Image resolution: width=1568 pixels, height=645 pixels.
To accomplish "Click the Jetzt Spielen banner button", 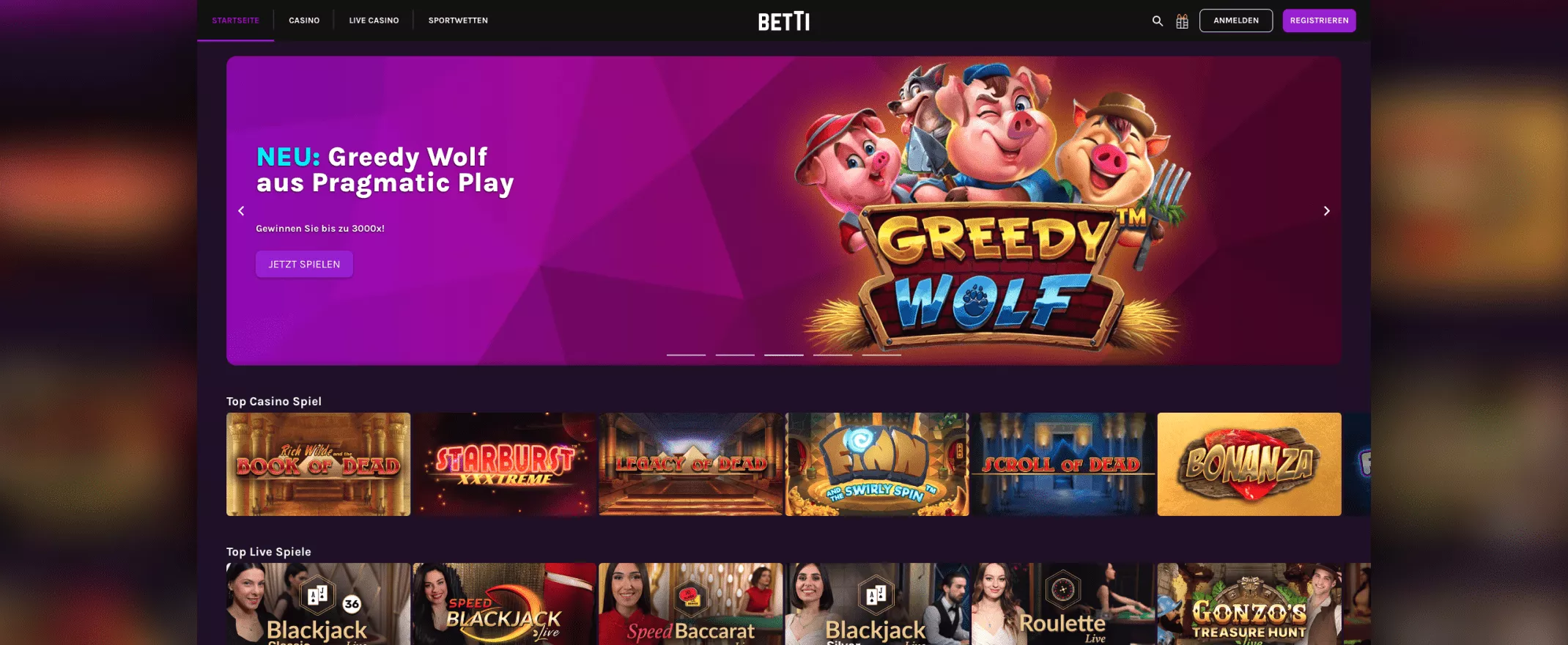I will 304,264.
